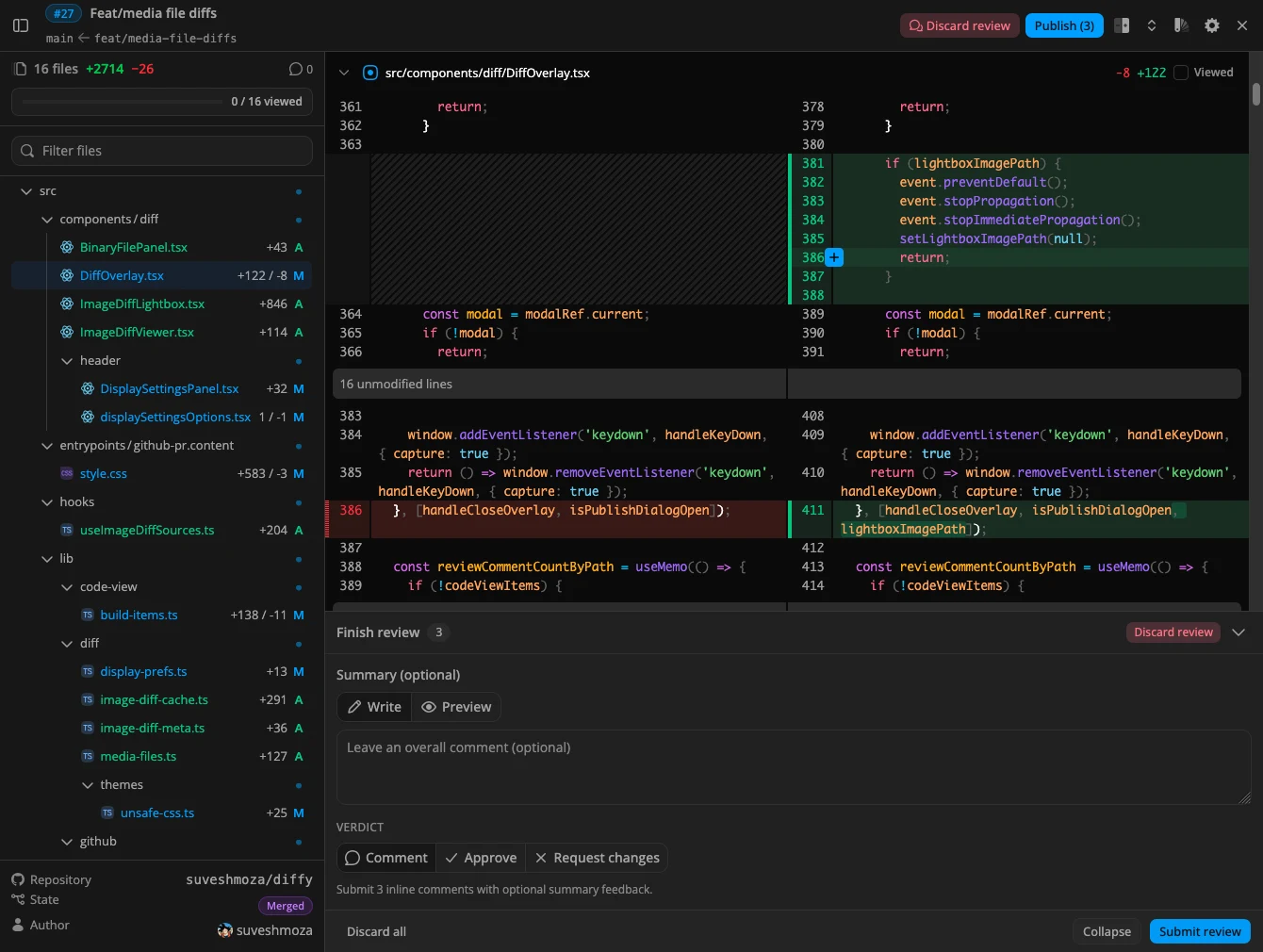Expand the 16 unmodified lines bar
1263x952 pixels.
tap(787, 384)
